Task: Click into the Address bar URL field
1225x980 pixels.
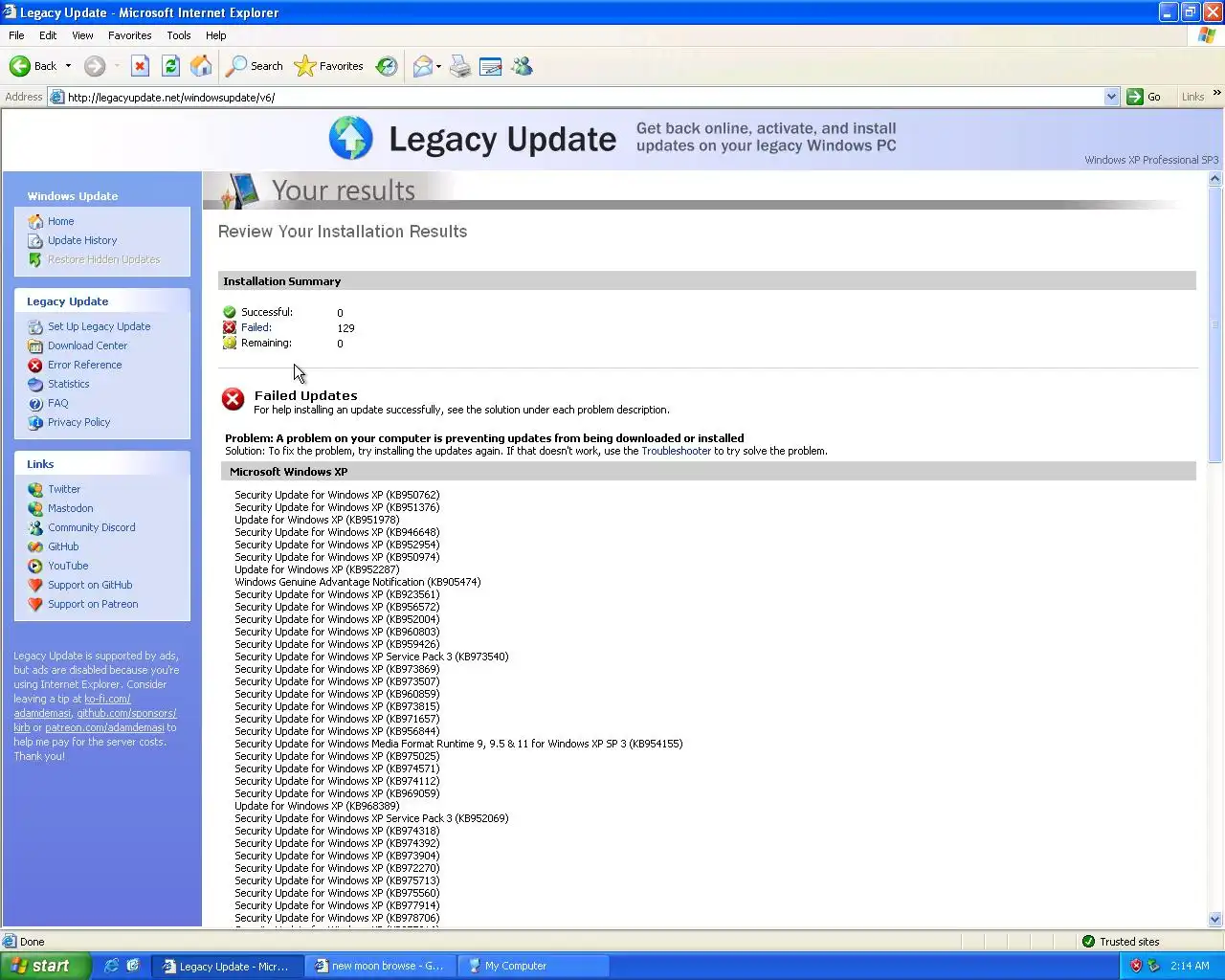Action: (584, 97)
